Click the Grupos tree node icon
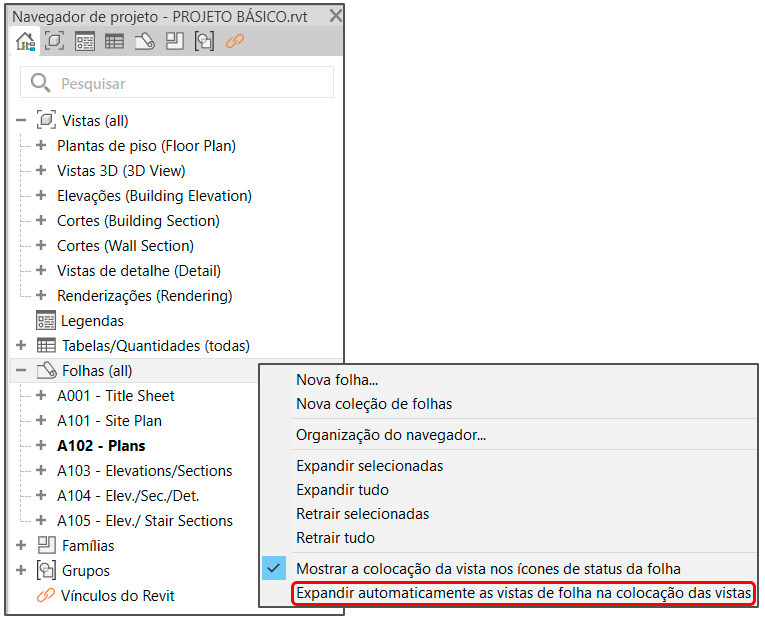The height and width of the screenshot is (622, 765). [x=46, y=570]
